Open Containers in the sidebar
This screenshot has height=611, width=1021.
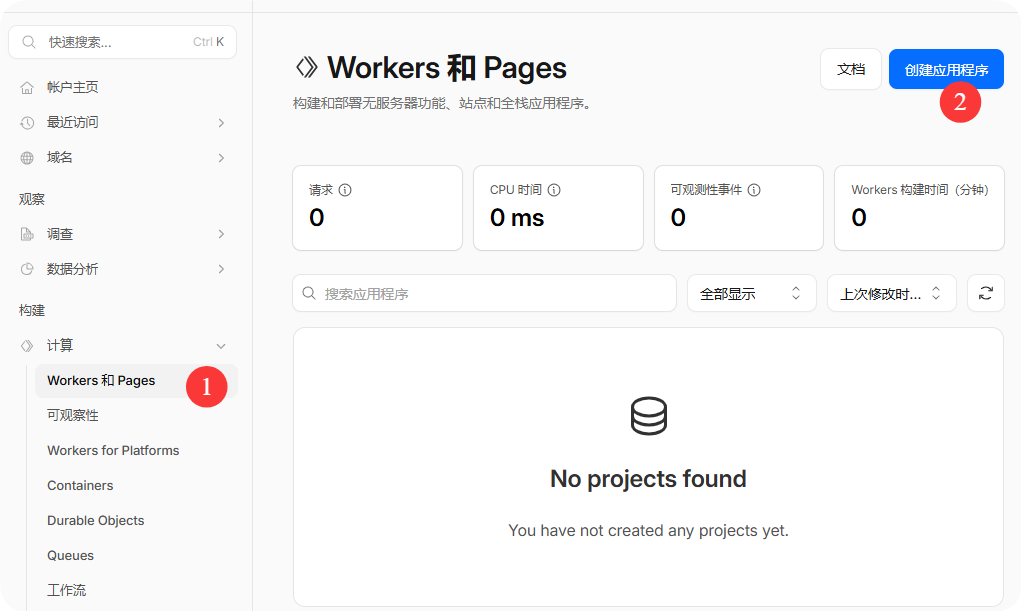point(80,485)
